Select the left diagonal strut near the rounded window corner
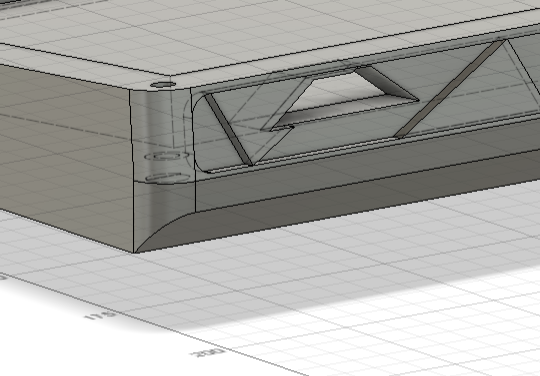The image size is (540, 376). [x=229, y=130]
